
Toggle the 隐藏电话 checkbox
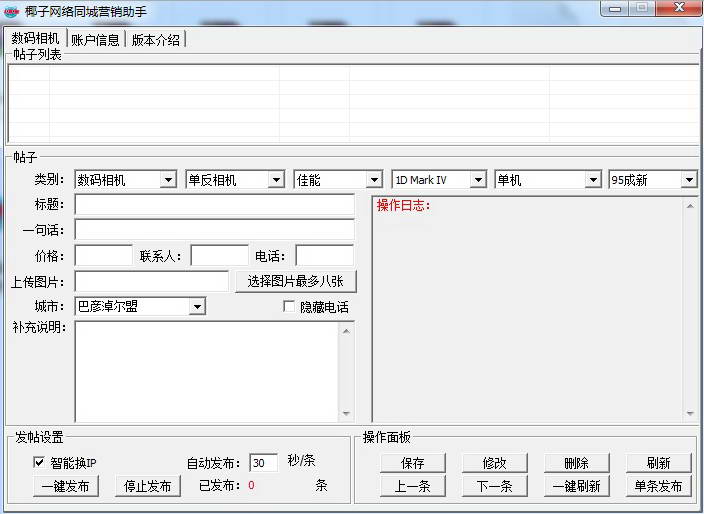(x=290, y=307)
